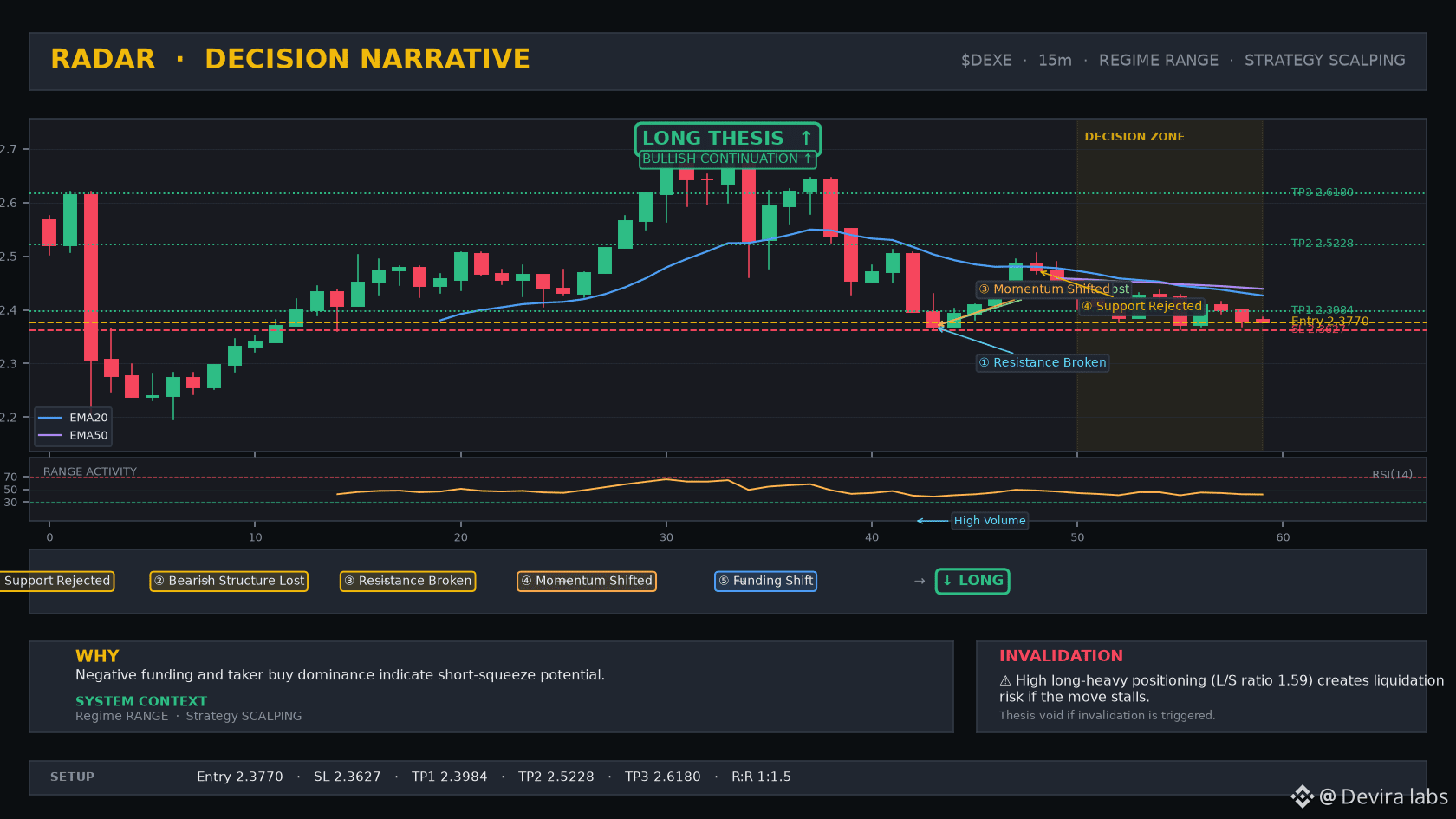Click R:R 1:1.5 in the setup bar
The width and height of the screenshot is (1456, 819).
point(762,777)
